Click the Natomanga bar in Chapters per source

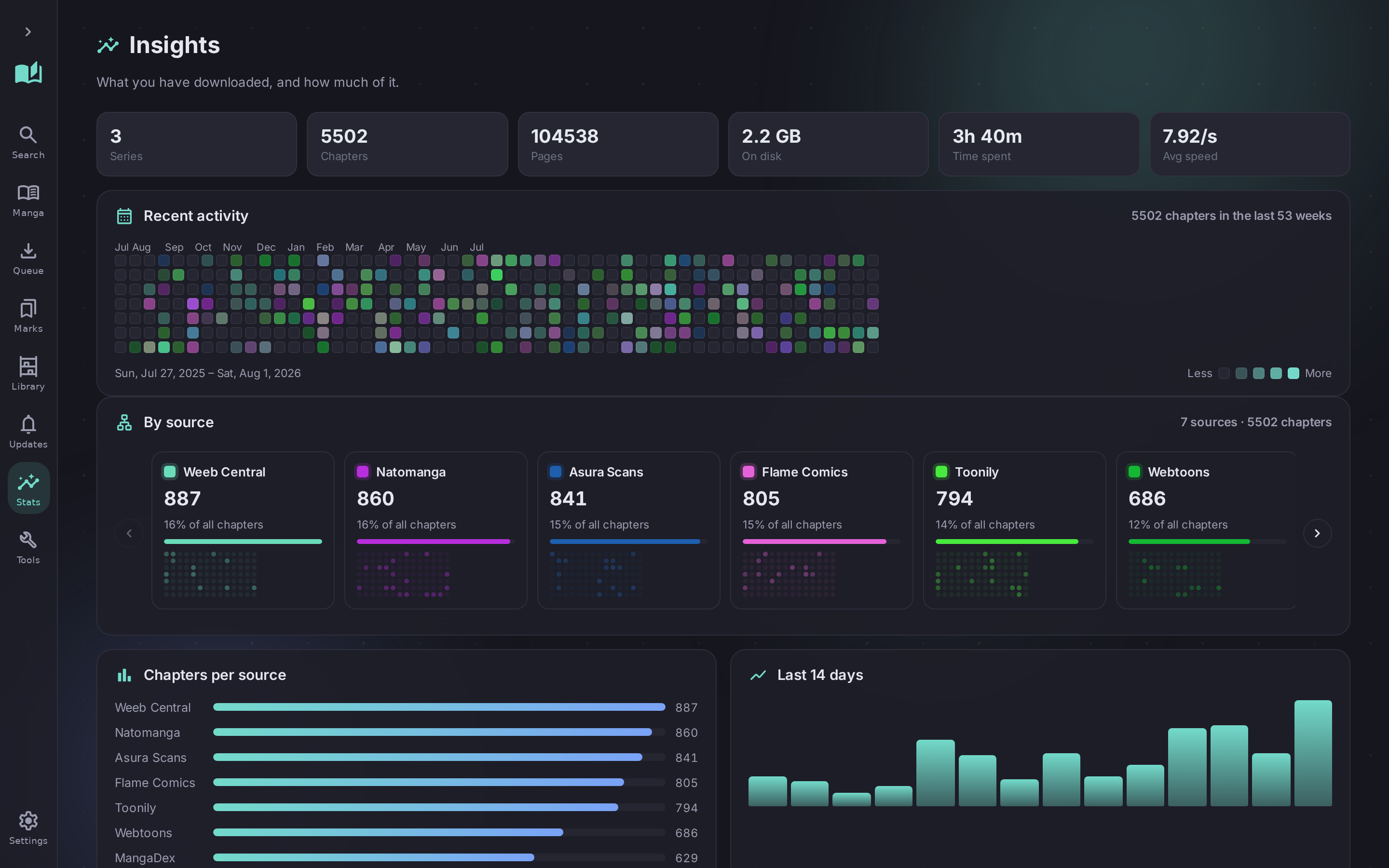coord(432,732)
